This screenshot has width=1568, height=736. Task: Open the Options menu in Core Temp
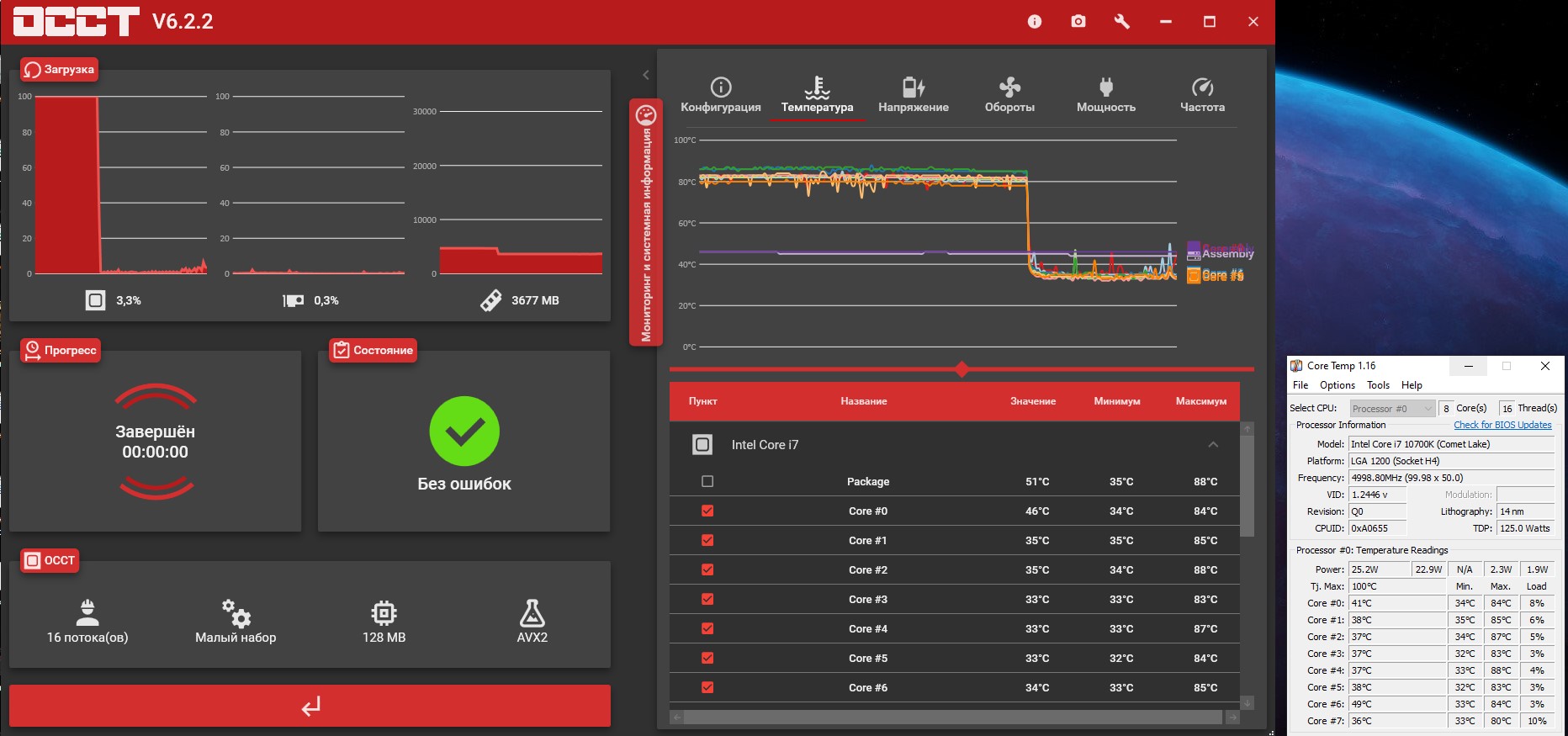pos(1338,385)
